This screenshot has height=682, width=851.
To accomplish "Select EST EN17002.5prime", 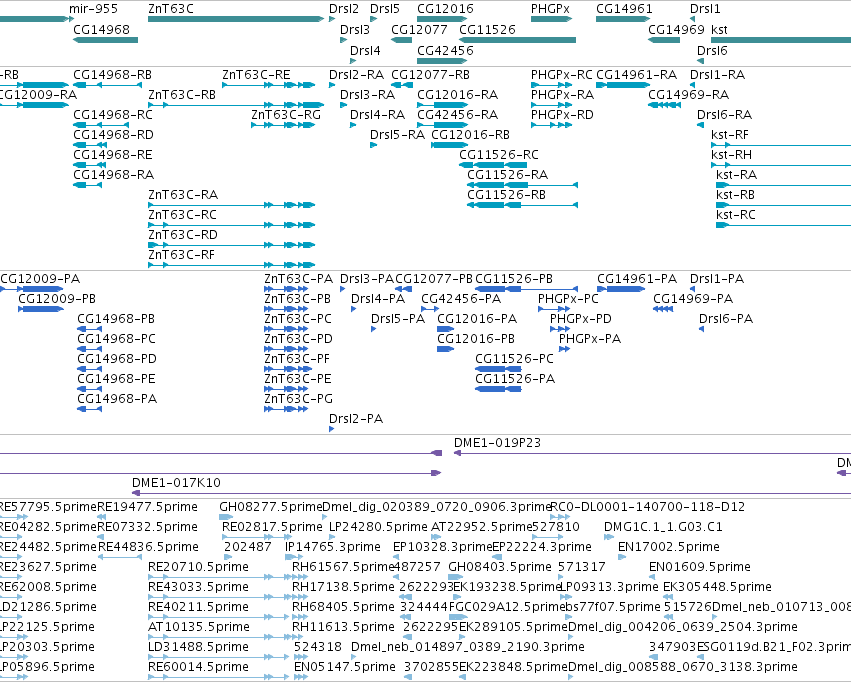I will coord(669,546).
